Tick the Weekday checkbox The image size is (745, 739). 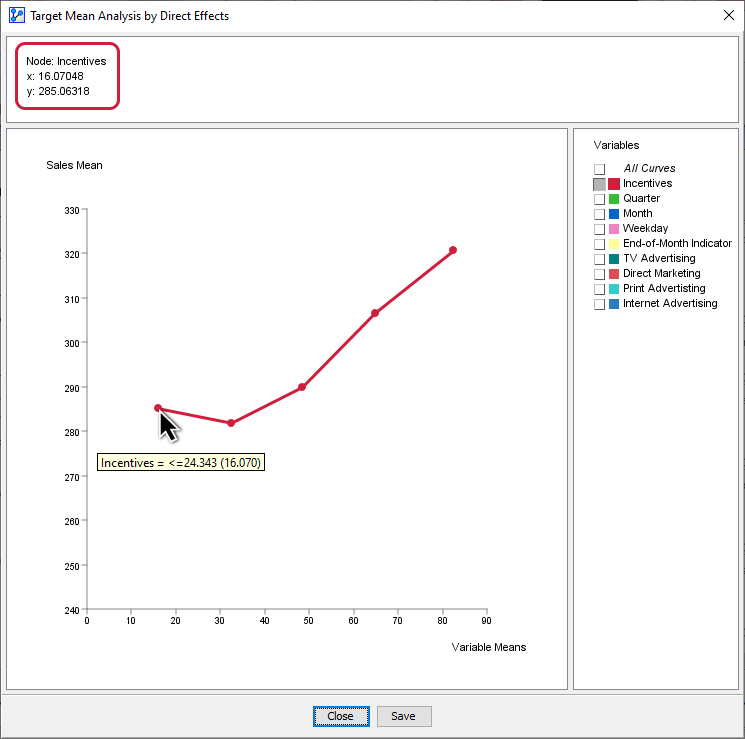599,229
